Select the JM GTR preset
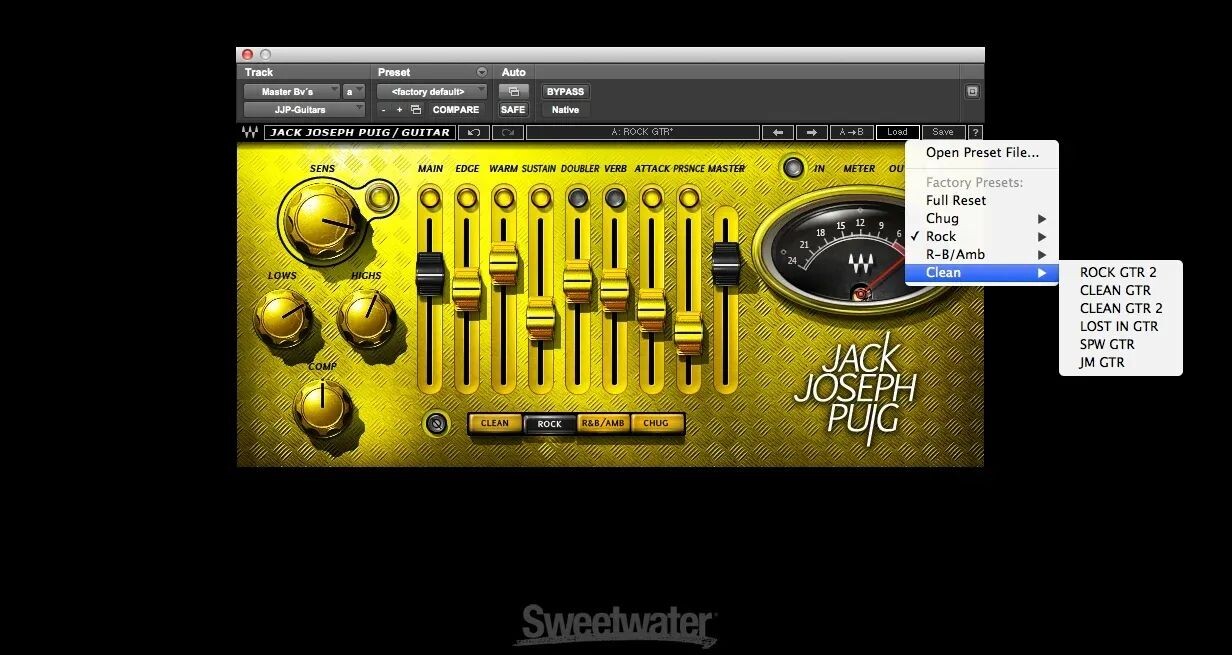1232x655 pixels. 1120,362
